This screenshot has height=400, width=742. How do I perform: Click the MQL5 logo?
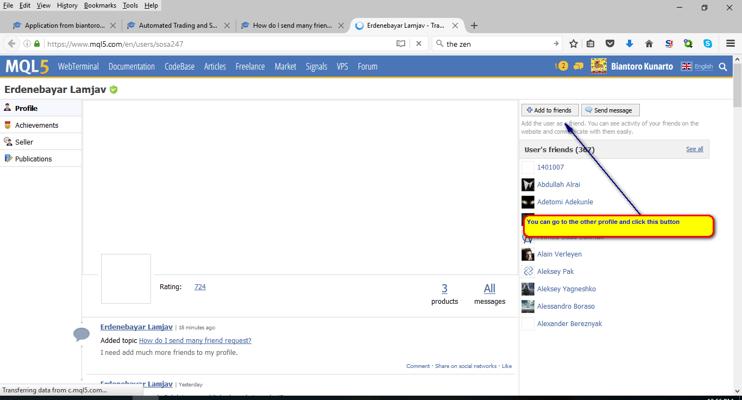(27, 67)
